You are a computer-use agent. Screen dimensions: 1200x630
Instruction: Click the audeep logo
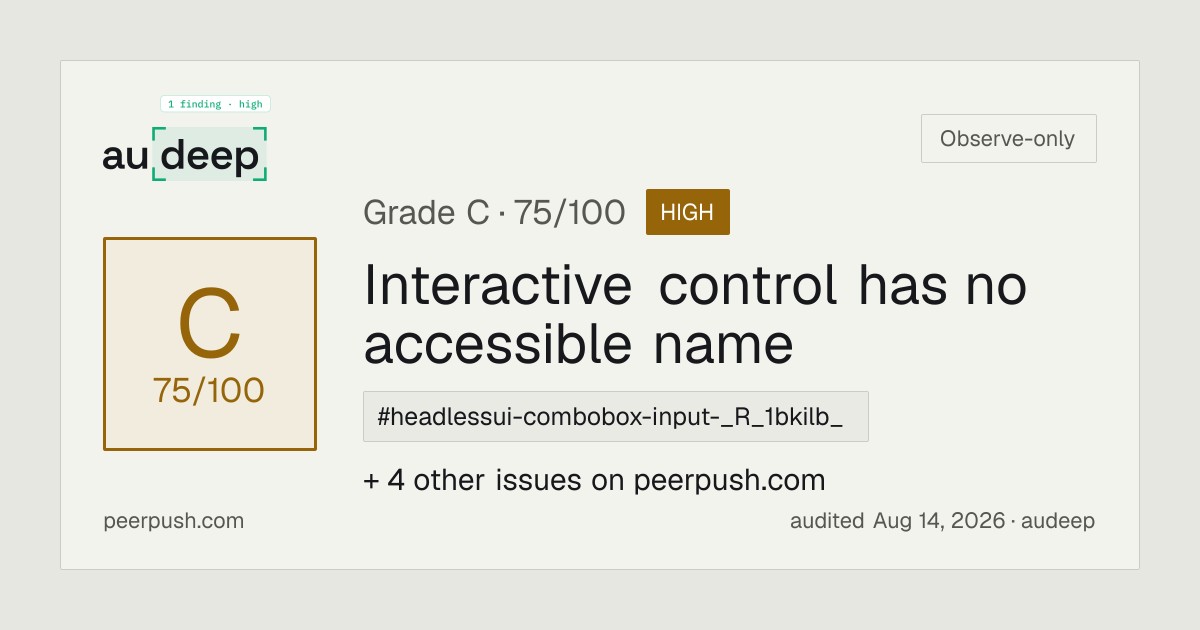(x=185, y=154)
